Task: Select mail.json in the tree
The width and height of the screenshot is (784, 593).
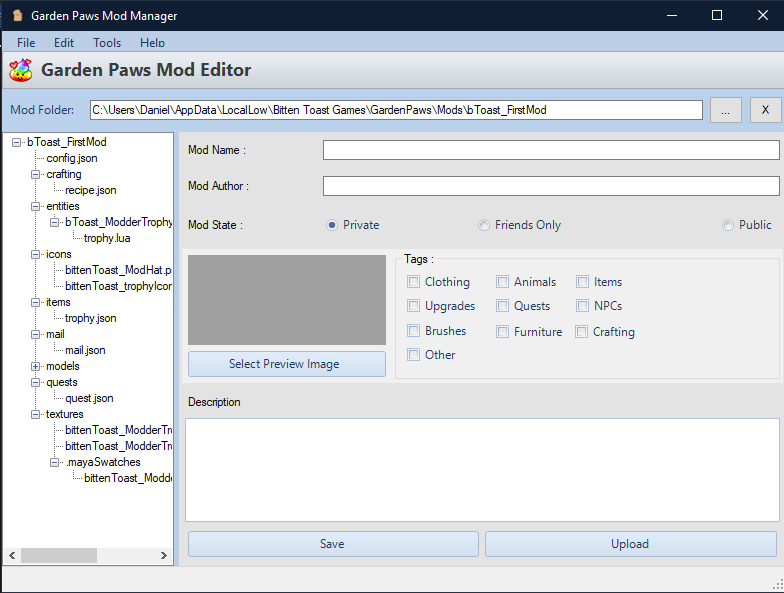Action: 85,350
